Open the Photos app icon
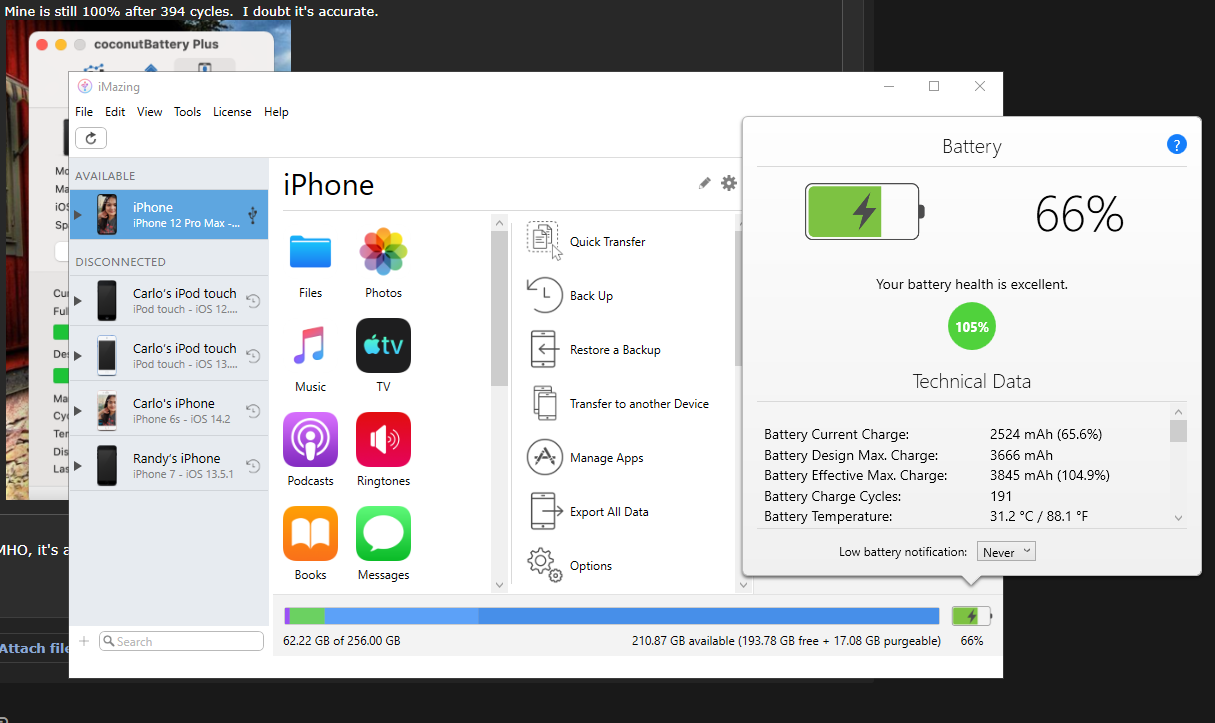Image resolution: width=1215 pixels, height=723 pixels. (x=383, y=252)
